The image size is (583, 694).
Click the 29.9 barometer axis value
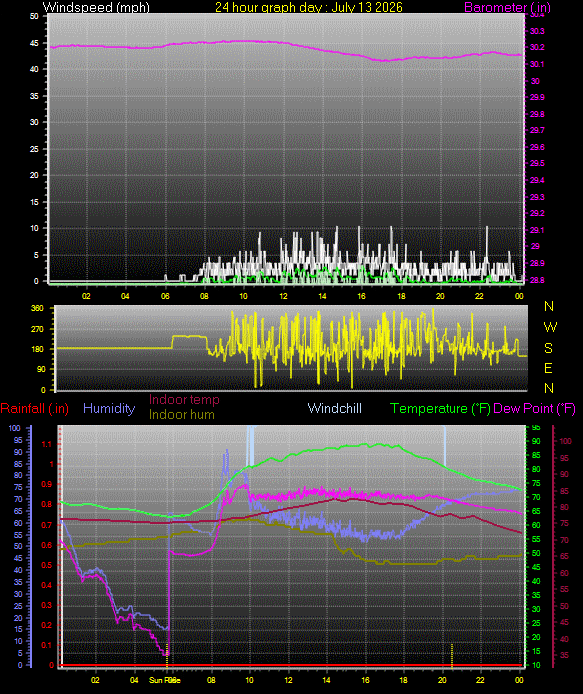(x=537, y=97)
